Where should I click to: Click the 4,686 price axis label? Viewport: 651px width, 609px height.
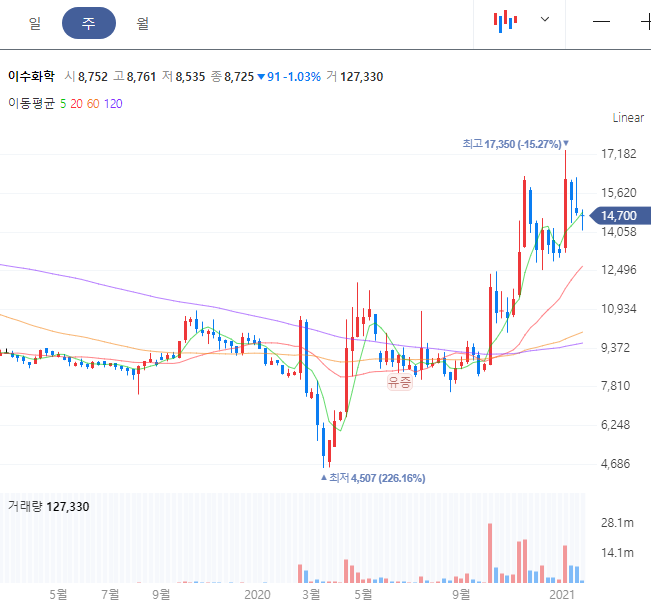615,463
